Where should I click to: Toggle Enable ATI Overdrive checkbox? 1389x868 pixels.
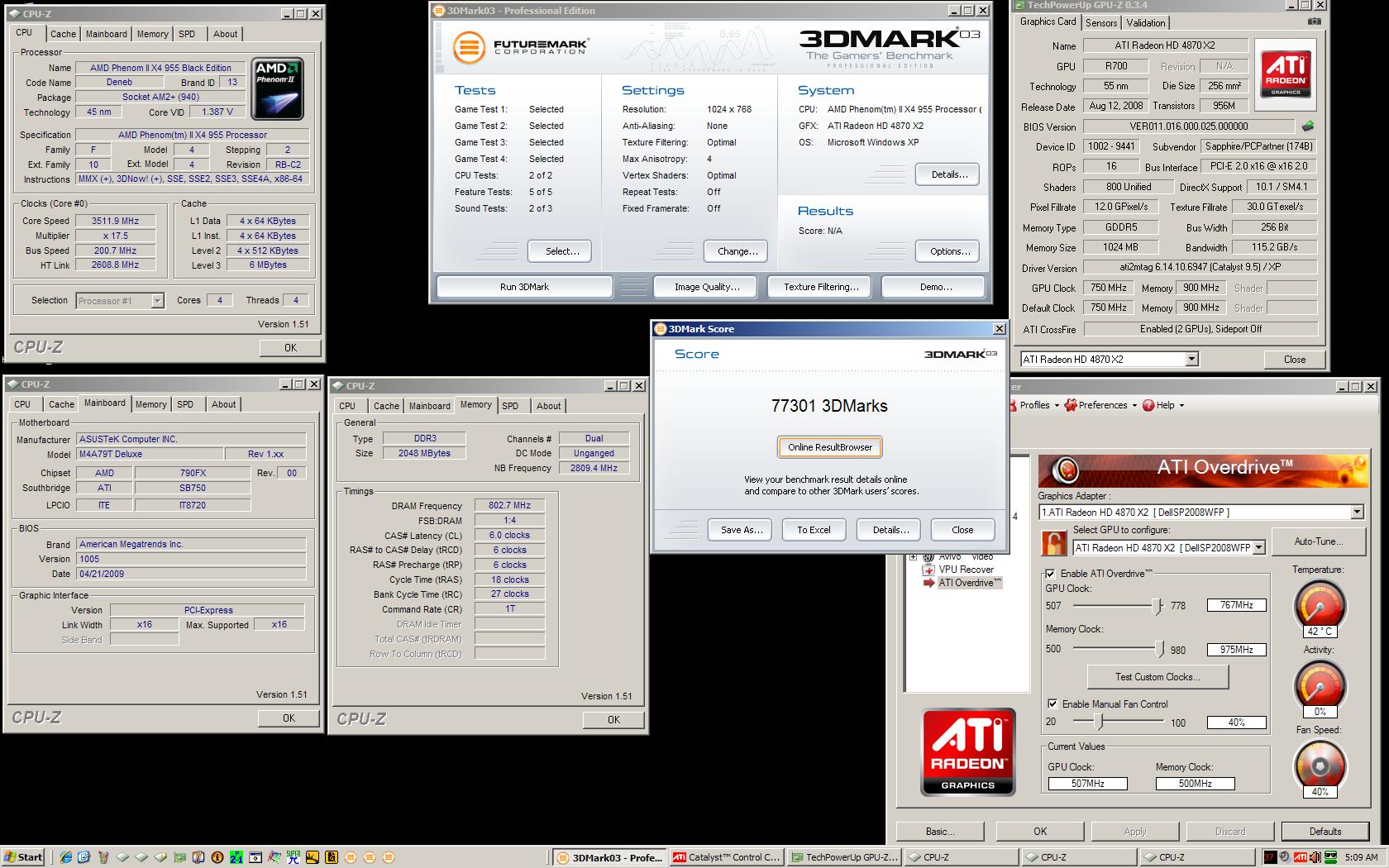coord(1050,574)
